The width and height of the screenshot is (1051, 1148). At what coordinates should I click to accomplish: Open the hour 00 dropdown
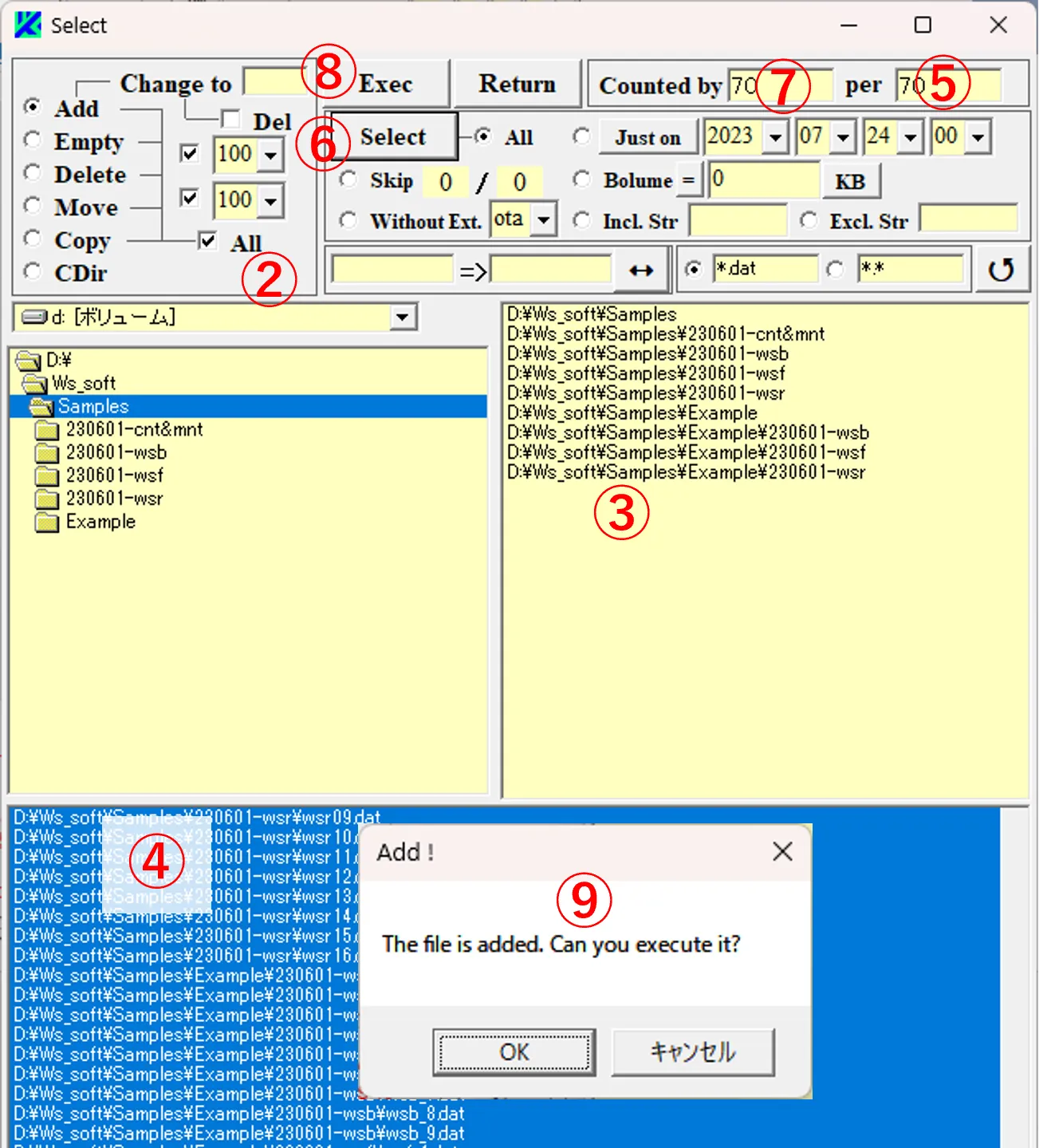(x=978, y=138)
